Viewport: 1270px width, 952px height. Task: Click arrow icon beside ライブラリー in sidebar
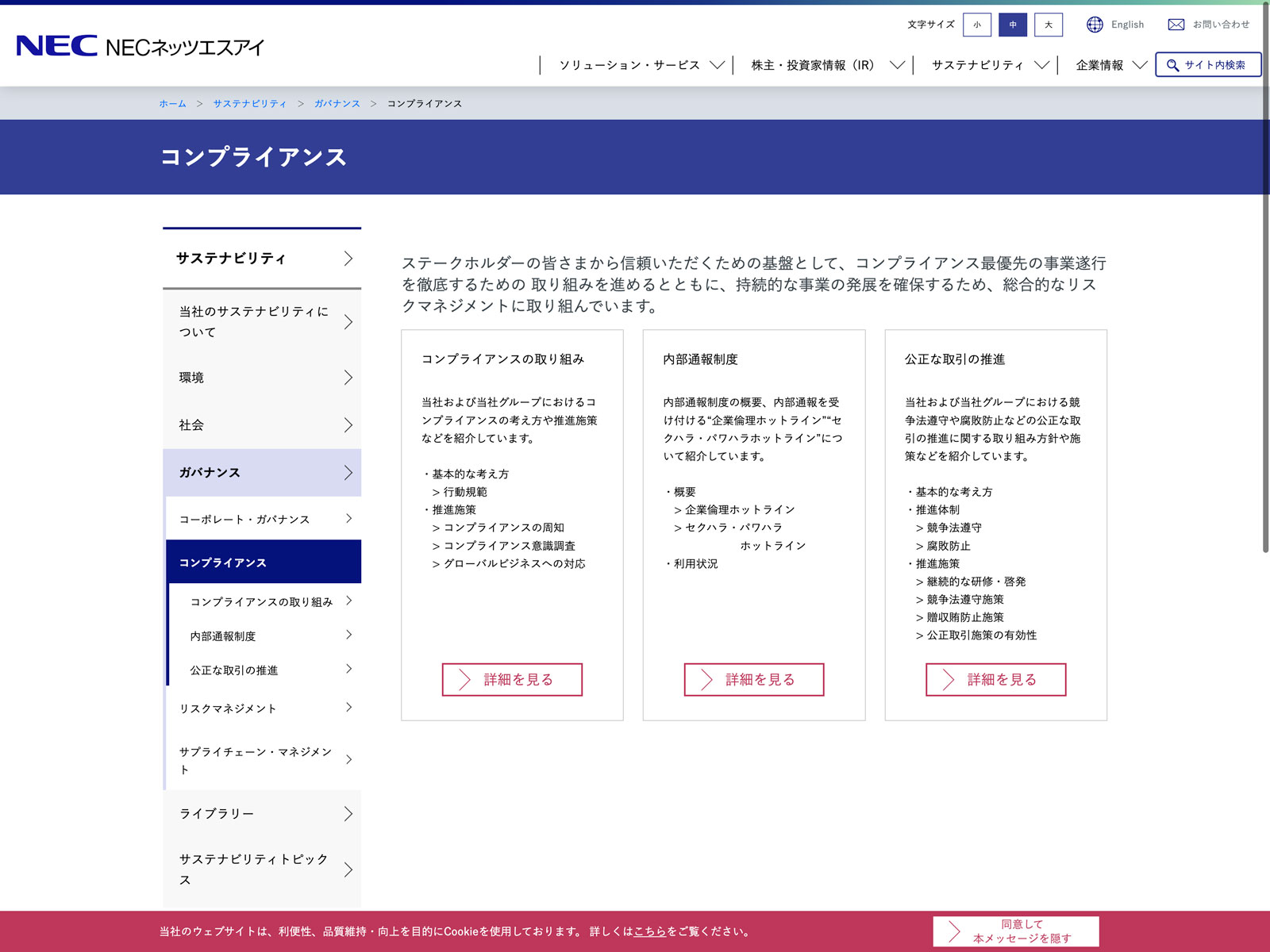348,814
